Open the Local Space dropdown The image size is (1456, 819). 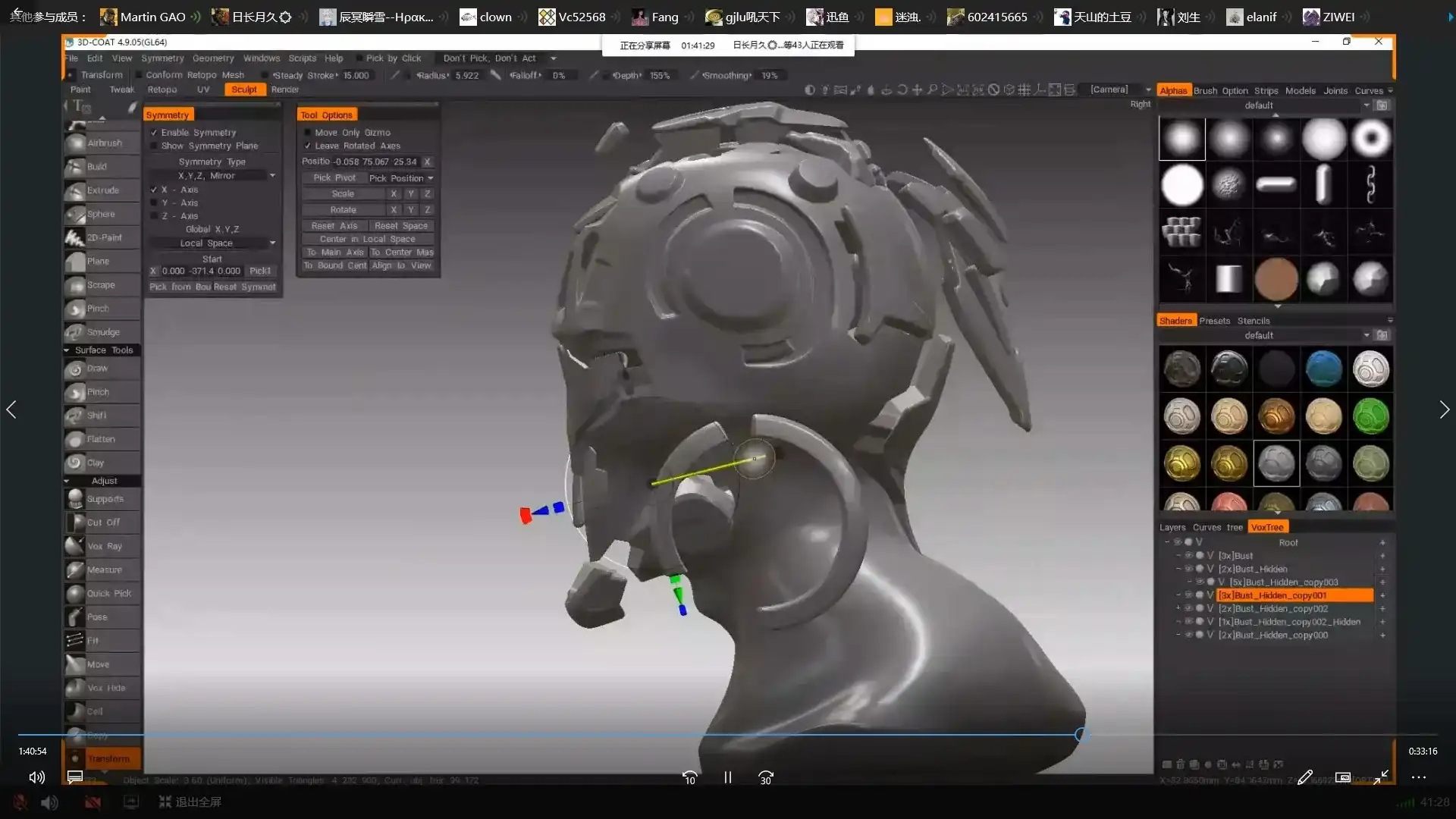(212, 243)
